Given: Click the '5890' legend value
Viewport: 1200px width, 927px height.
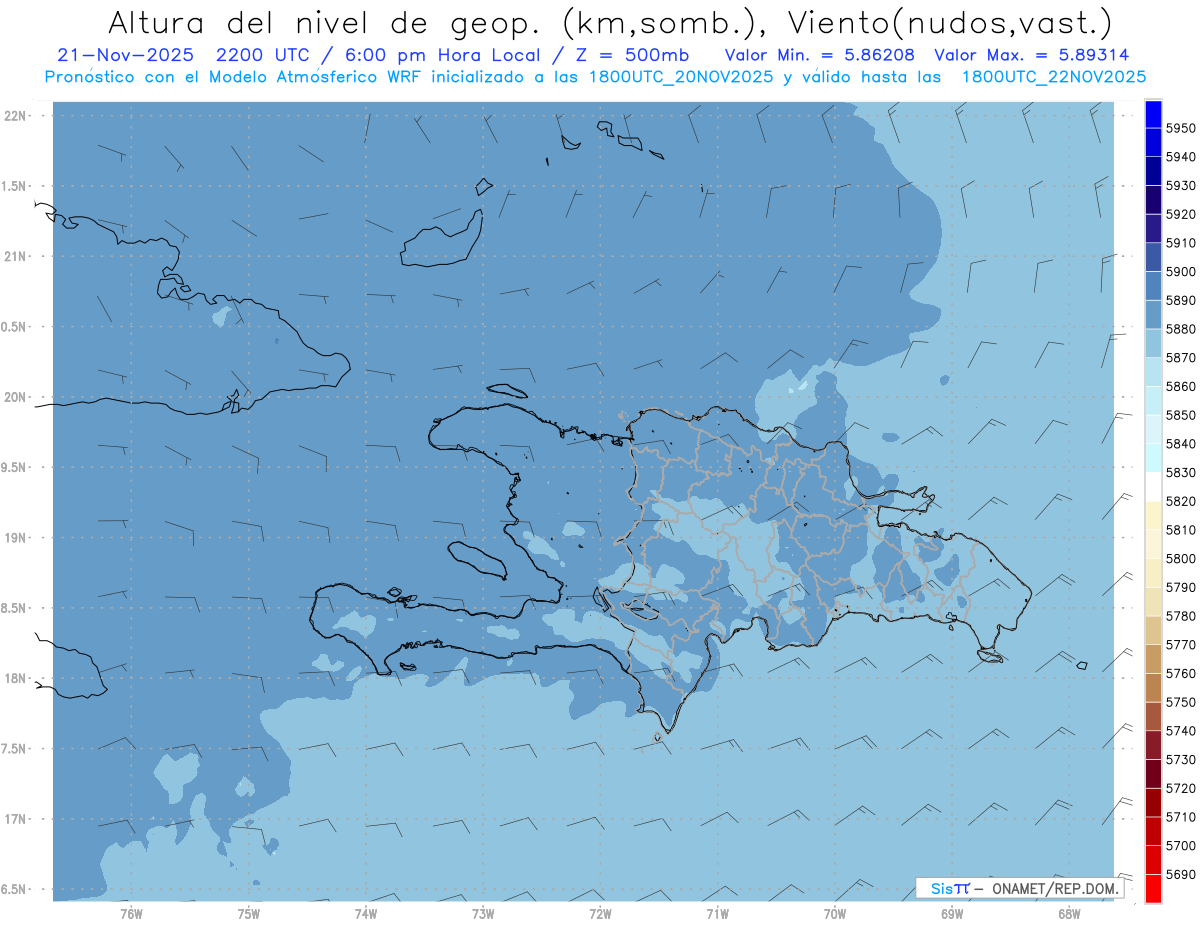Looking at the screenshot, I should click(x=1180, y=300).
